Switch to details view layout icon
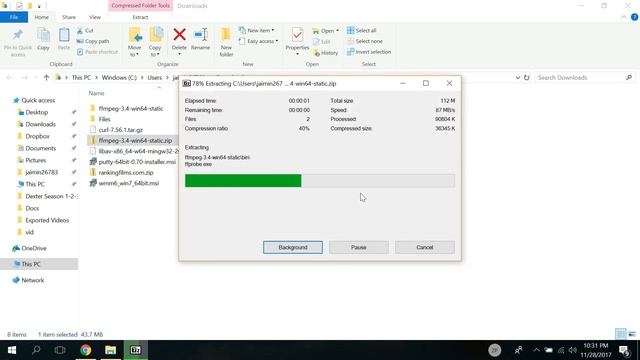This screenshot has width=640, height=360. 620,334
